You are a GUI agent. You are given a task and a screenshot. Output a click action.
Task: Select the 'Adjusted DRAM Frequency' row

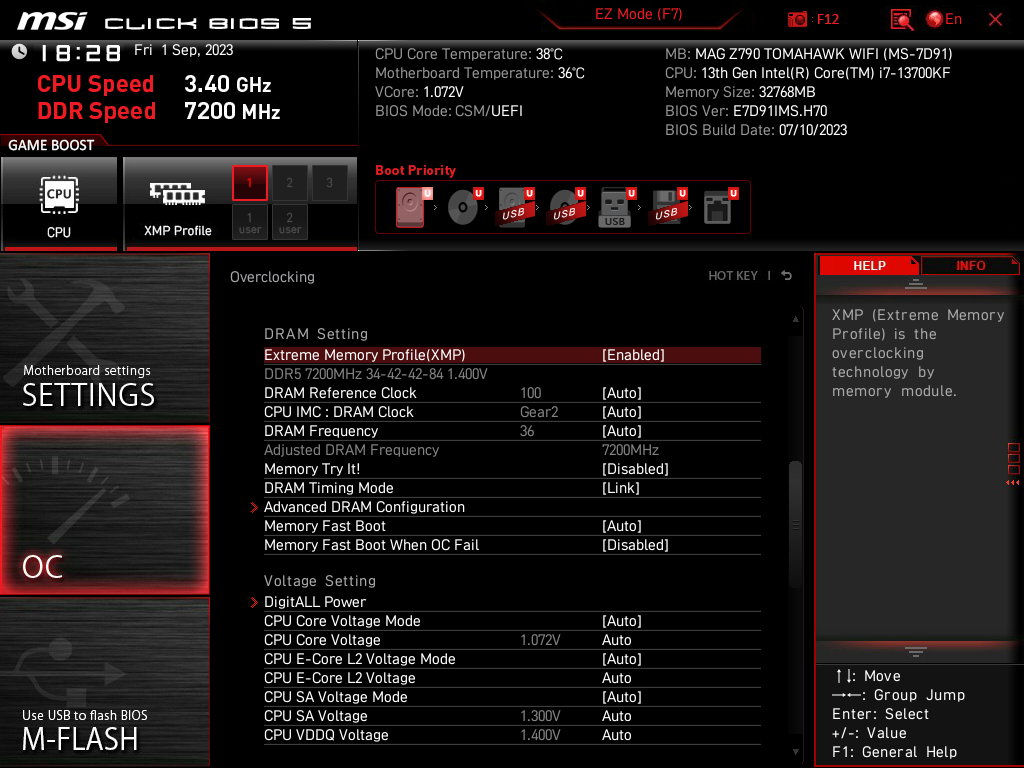[512, 450]
